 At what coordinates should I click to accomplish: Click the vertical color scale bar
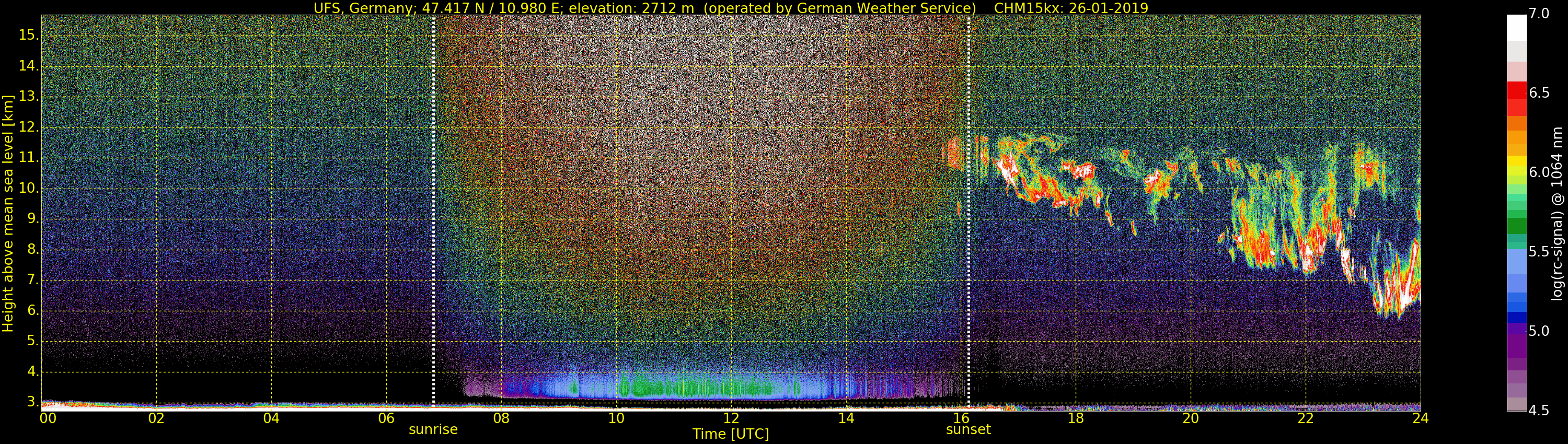(x=1516, y=213)
